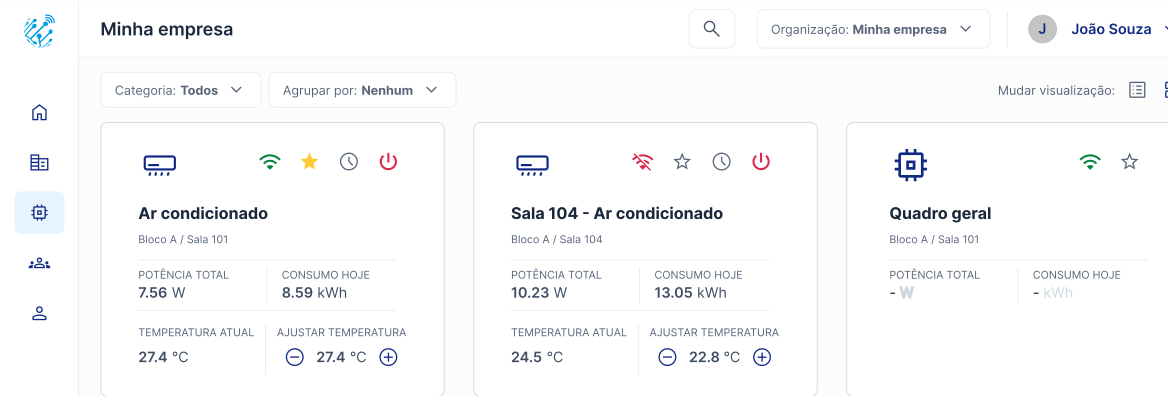This screenshot has width=1168, height=396.
Task: Open the single user profile sidebar icon
Action: 39,313
